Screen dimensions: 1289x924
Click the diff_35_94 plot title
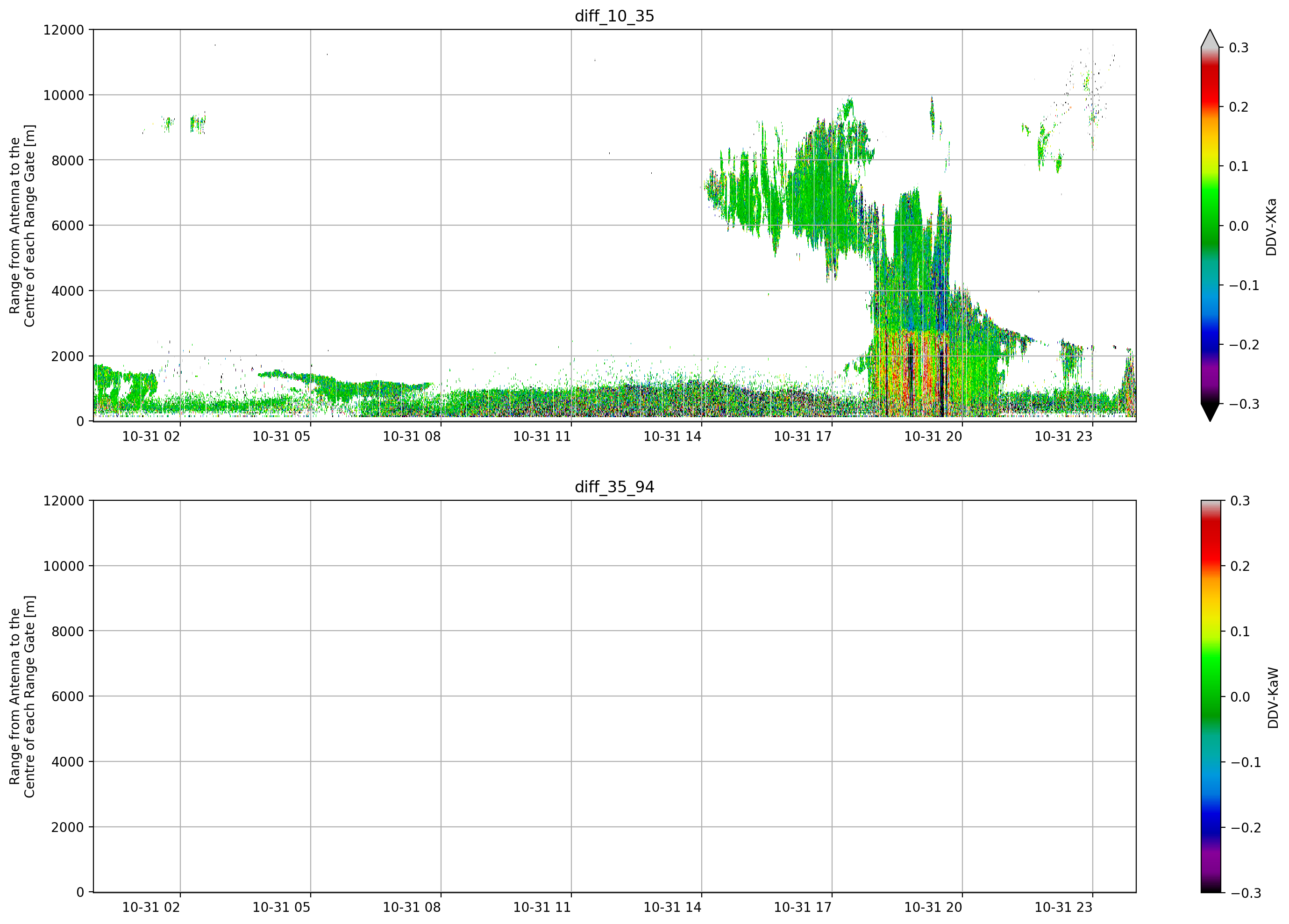[x=614, y=487]
